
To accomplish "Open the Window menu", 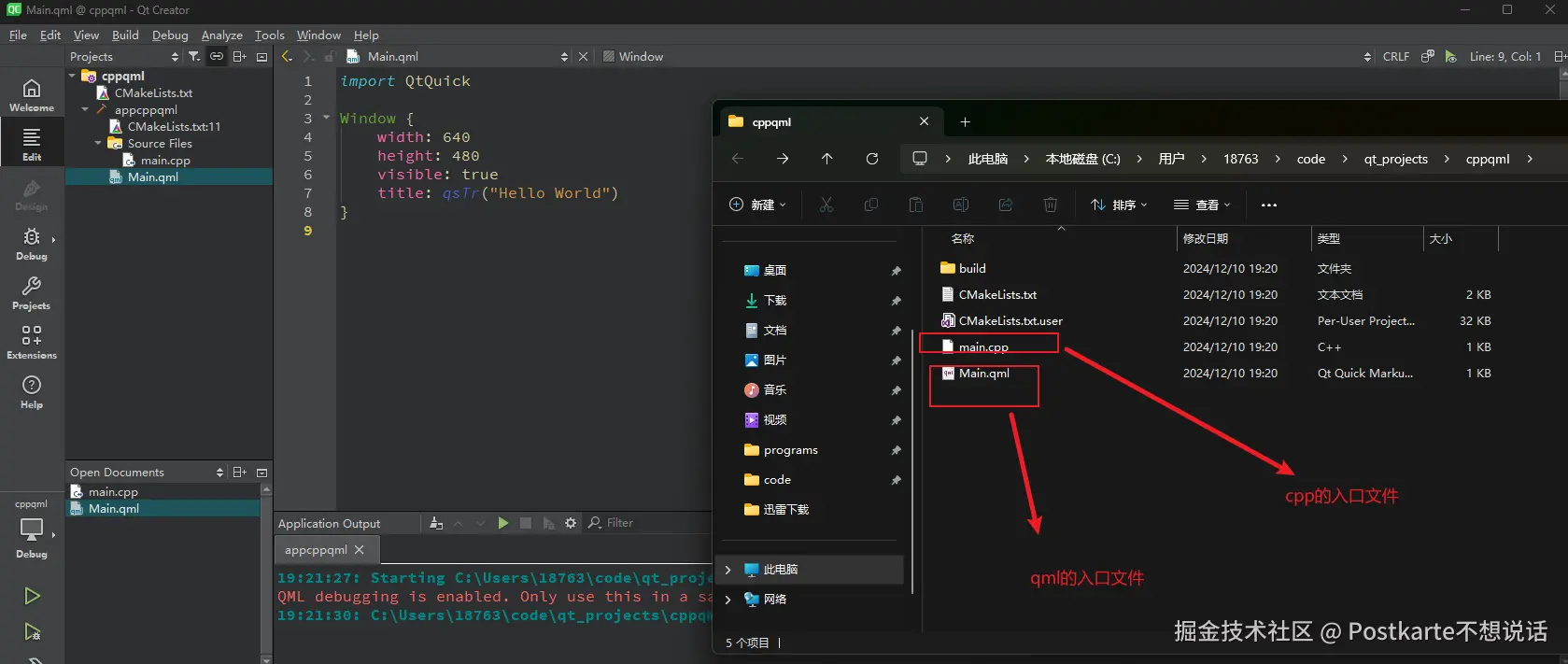I will 318,35.
